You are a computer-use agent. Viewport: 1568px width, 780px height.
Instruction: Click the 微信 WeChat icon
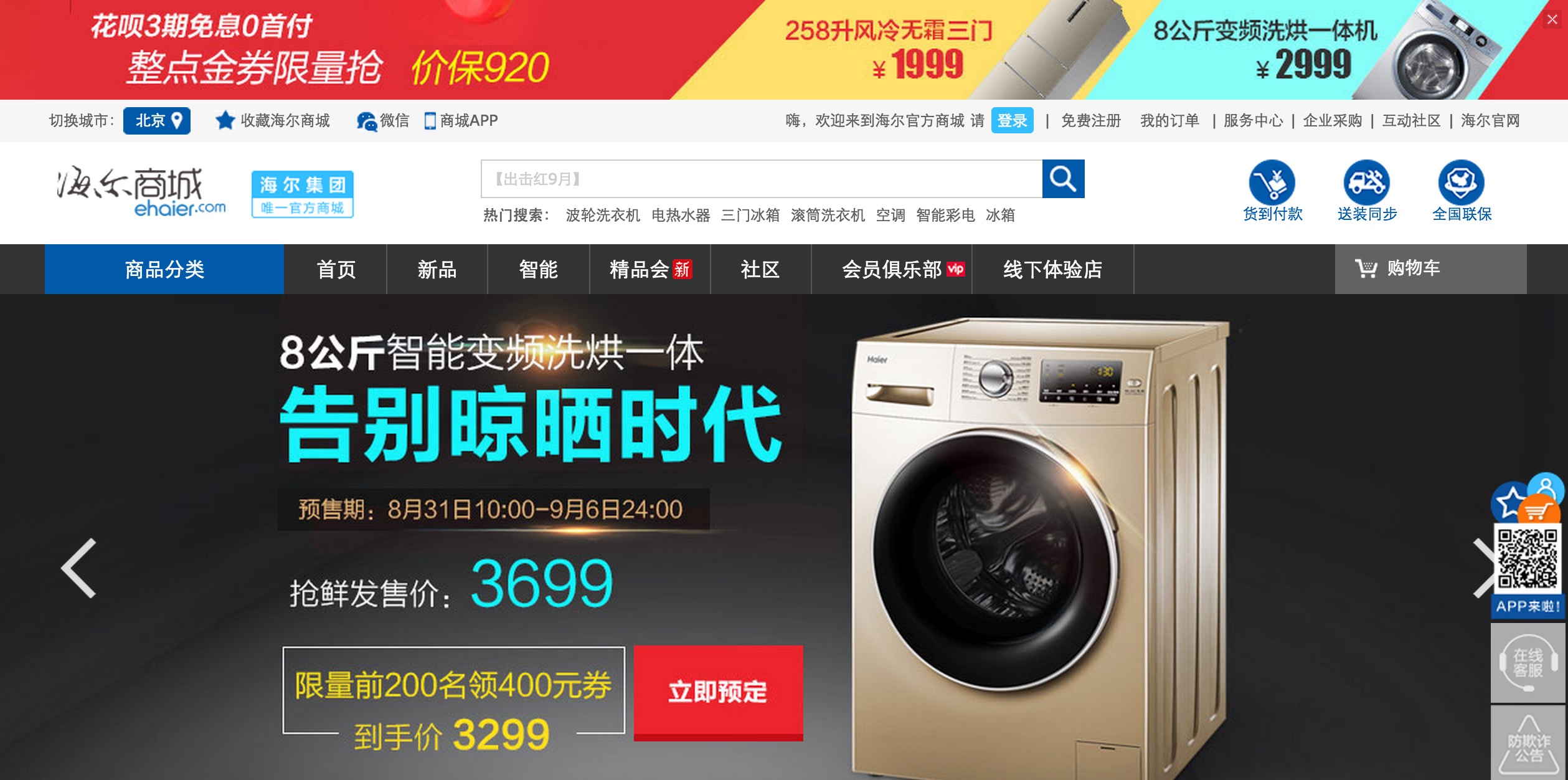[366, 121]
